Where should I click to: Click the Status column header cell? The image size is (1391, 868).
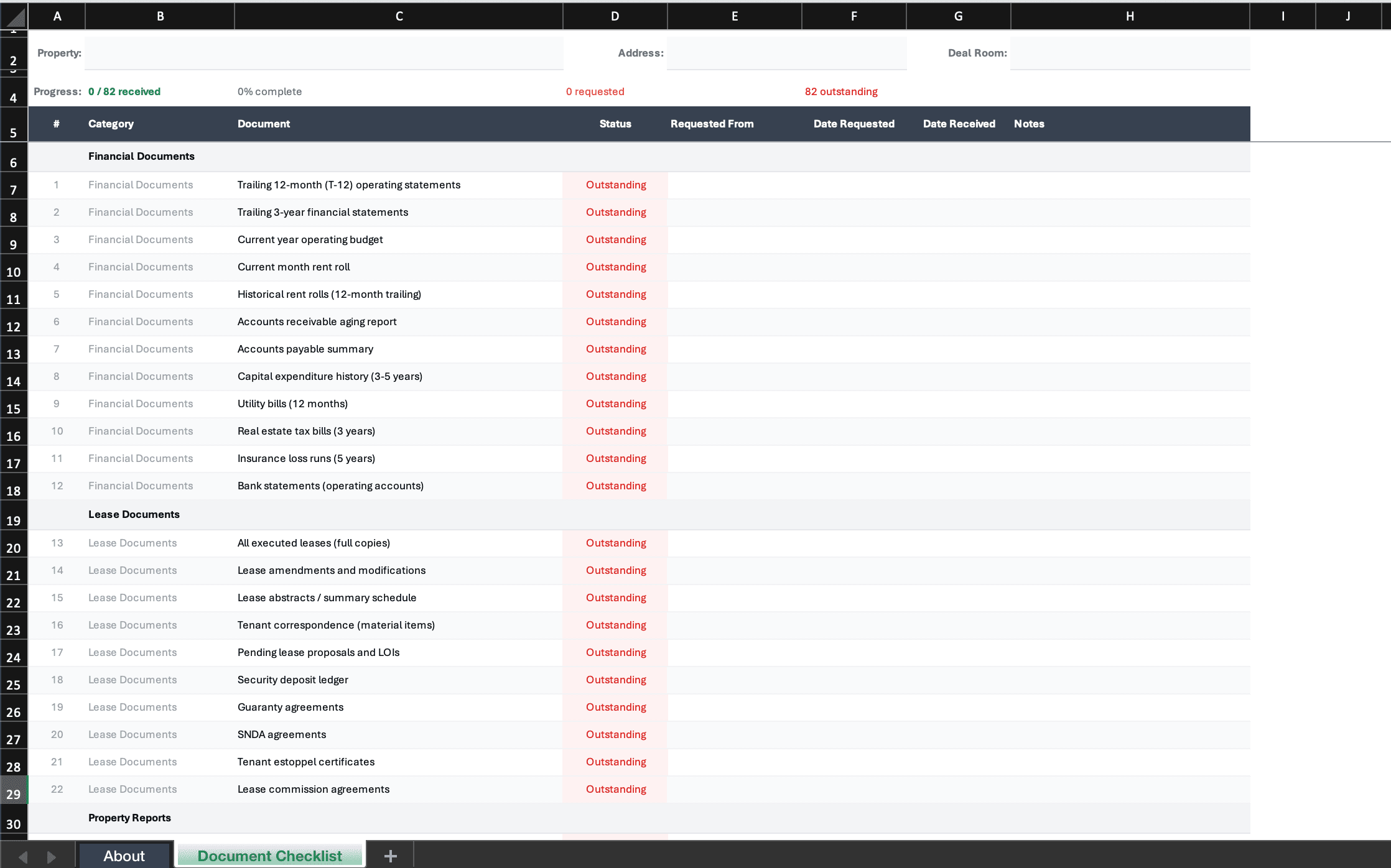tap(615, 124)
